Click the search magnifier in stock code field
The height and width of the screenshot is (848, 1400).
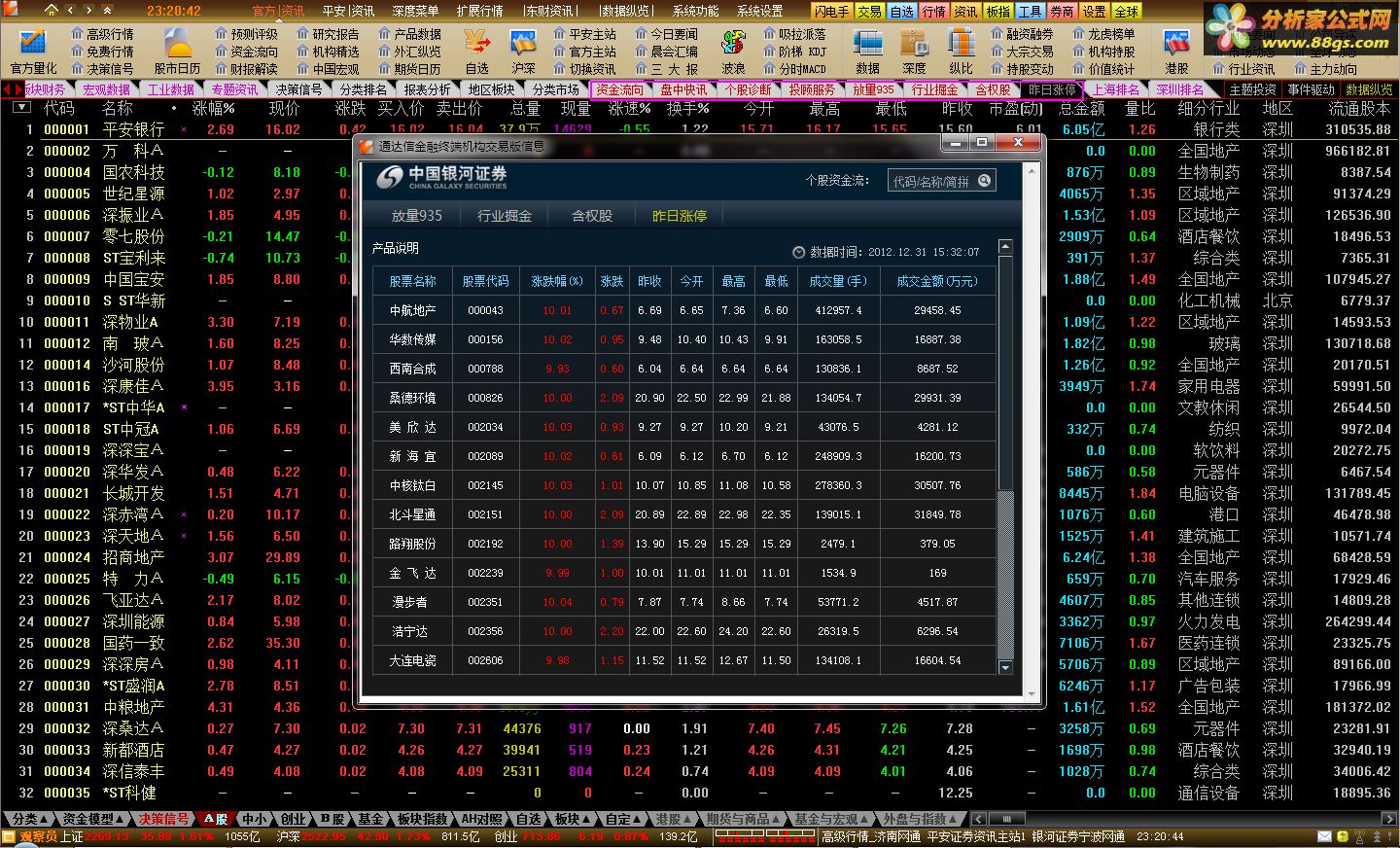click(985, 180)
